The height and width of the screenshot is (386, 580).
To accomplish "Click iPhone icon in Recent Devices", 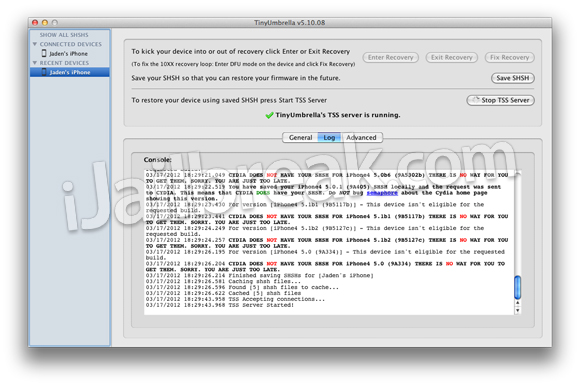I will (44, 72).
